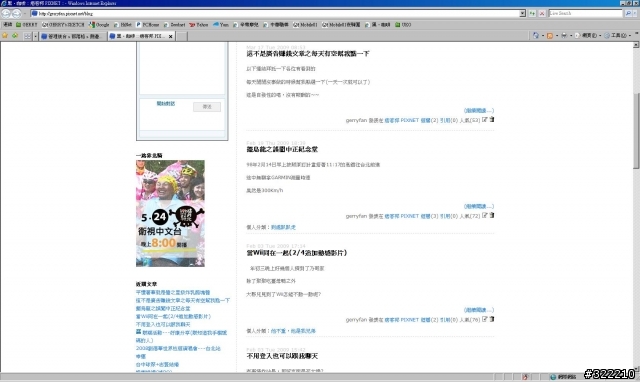The image size is (640, 382).
Task: Click the Live Search magnifier button
Action: pos(628,13)
